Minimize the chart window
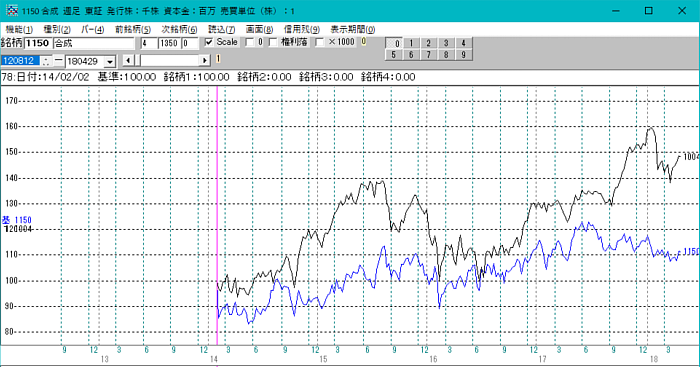 point(616,11)
